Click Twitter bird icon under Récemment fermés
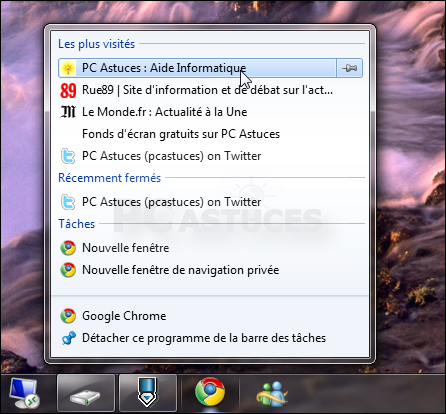This screenshot has width=446, height=414. (x=68, y=202)
